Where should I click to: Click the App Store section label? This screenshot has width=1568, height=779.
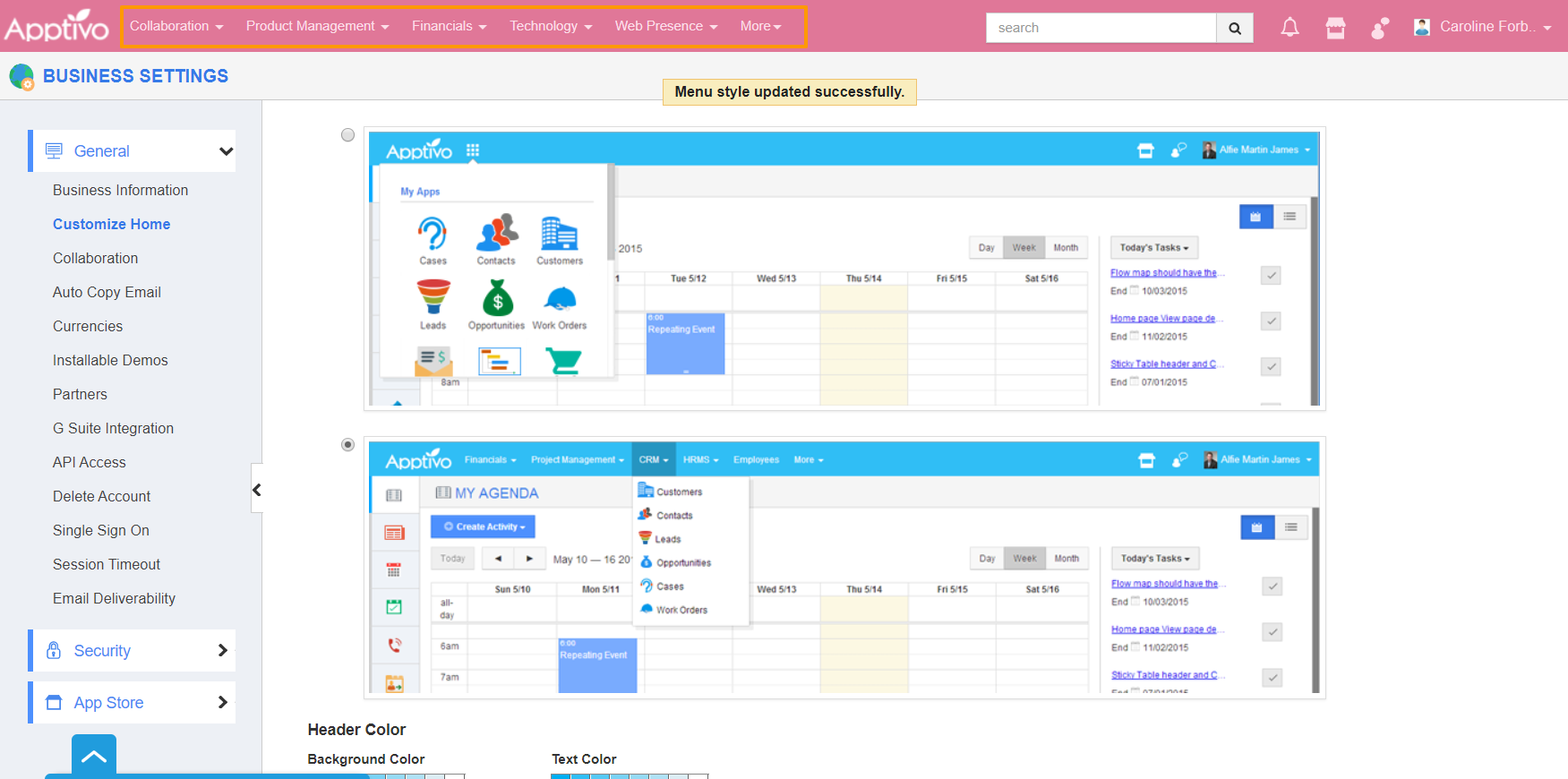point(108,703)
